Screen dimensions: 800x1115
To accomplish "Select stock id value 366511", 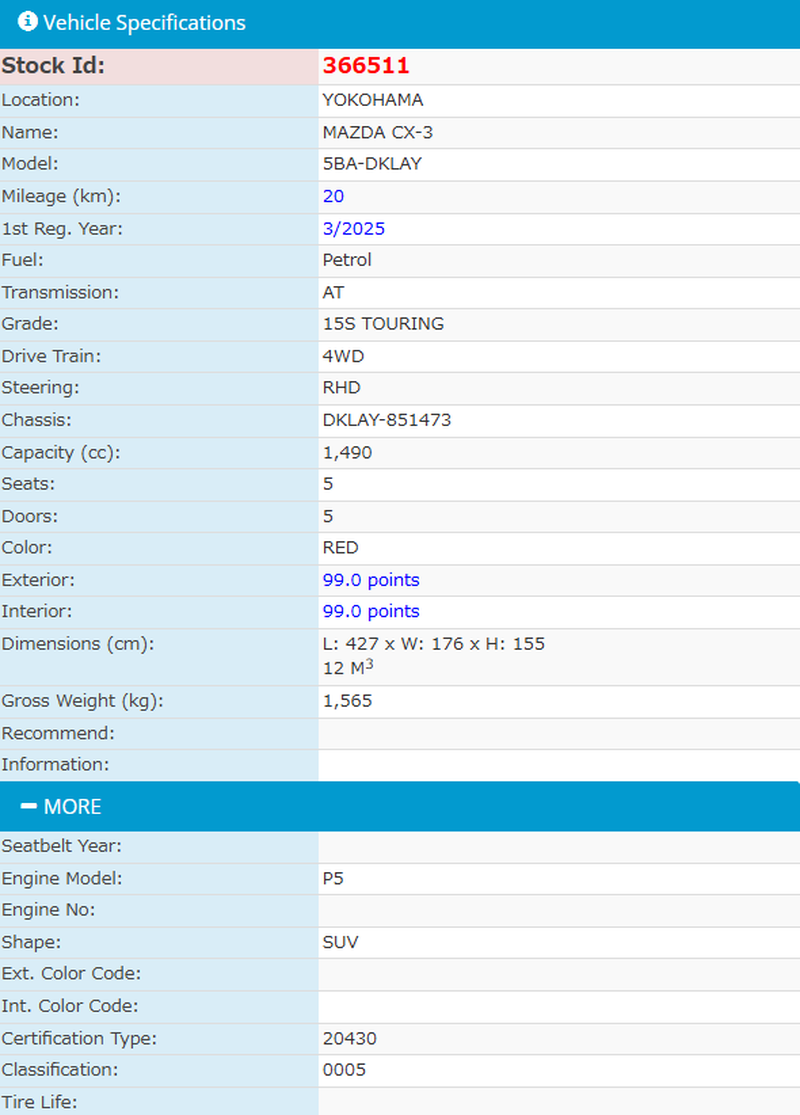I will coord(366,65).
